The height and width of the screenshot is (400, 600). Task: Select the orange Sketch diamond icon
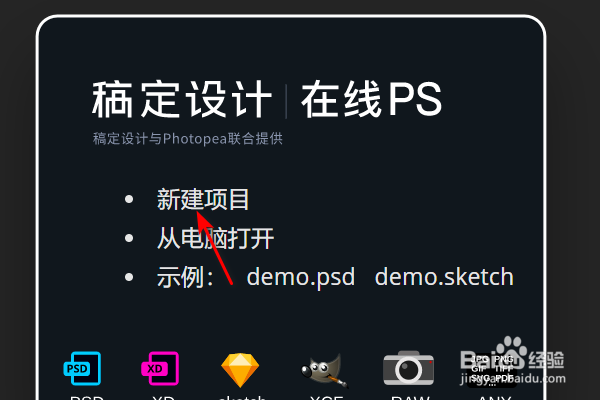tap(240, 370)
